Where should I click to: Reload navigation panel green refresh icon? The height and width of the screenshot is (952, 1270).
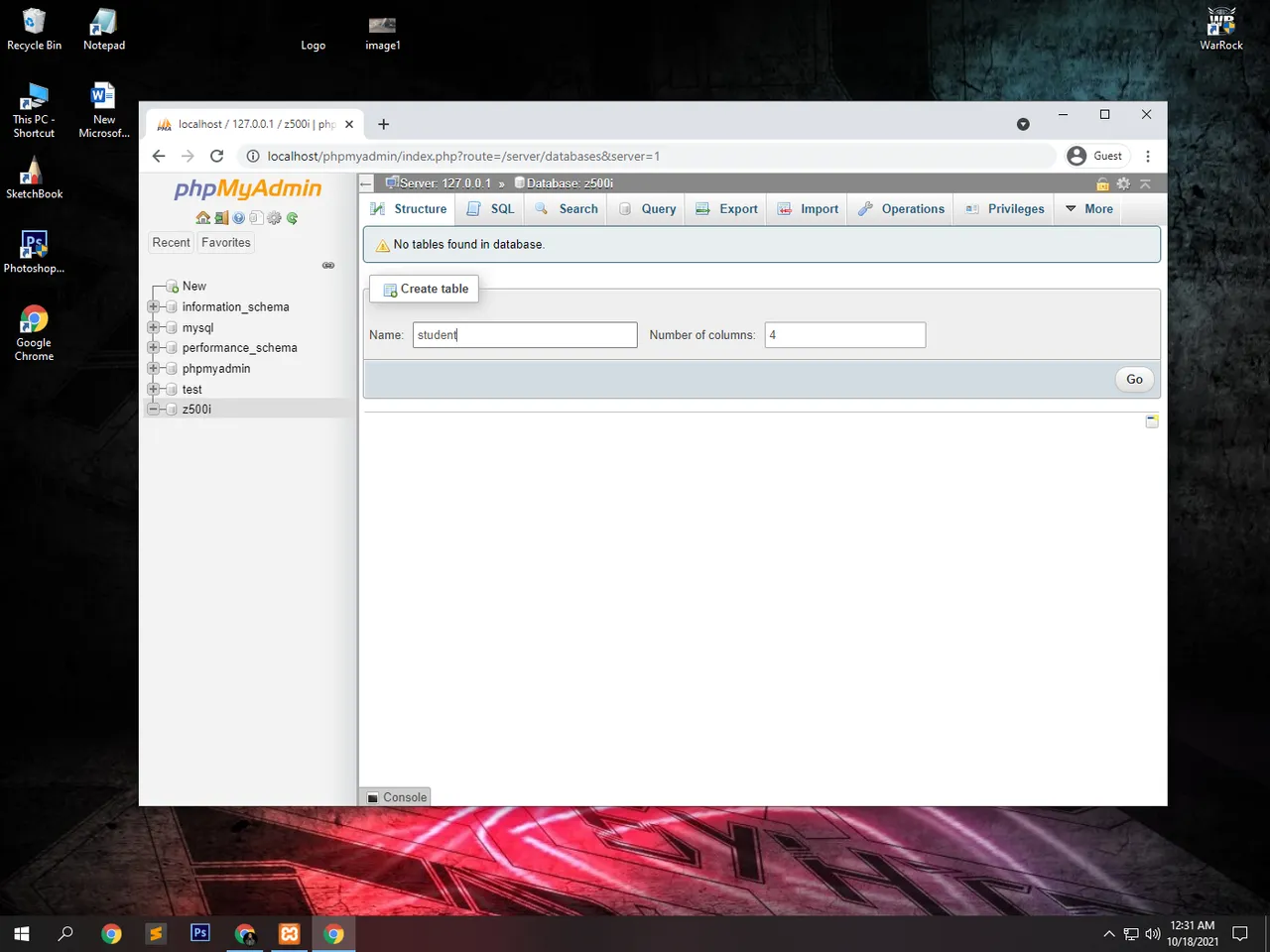point(292,218)
